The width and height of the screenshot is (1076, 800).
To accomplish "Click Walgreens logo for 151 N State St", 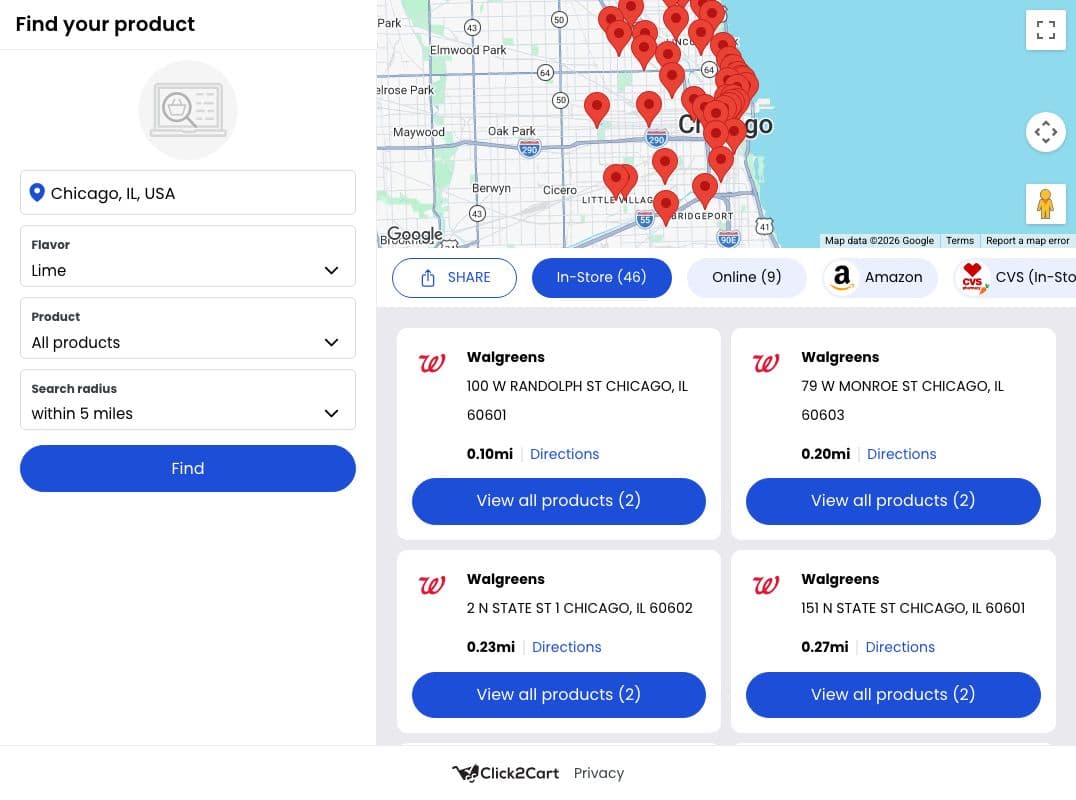I will (766, 585).
